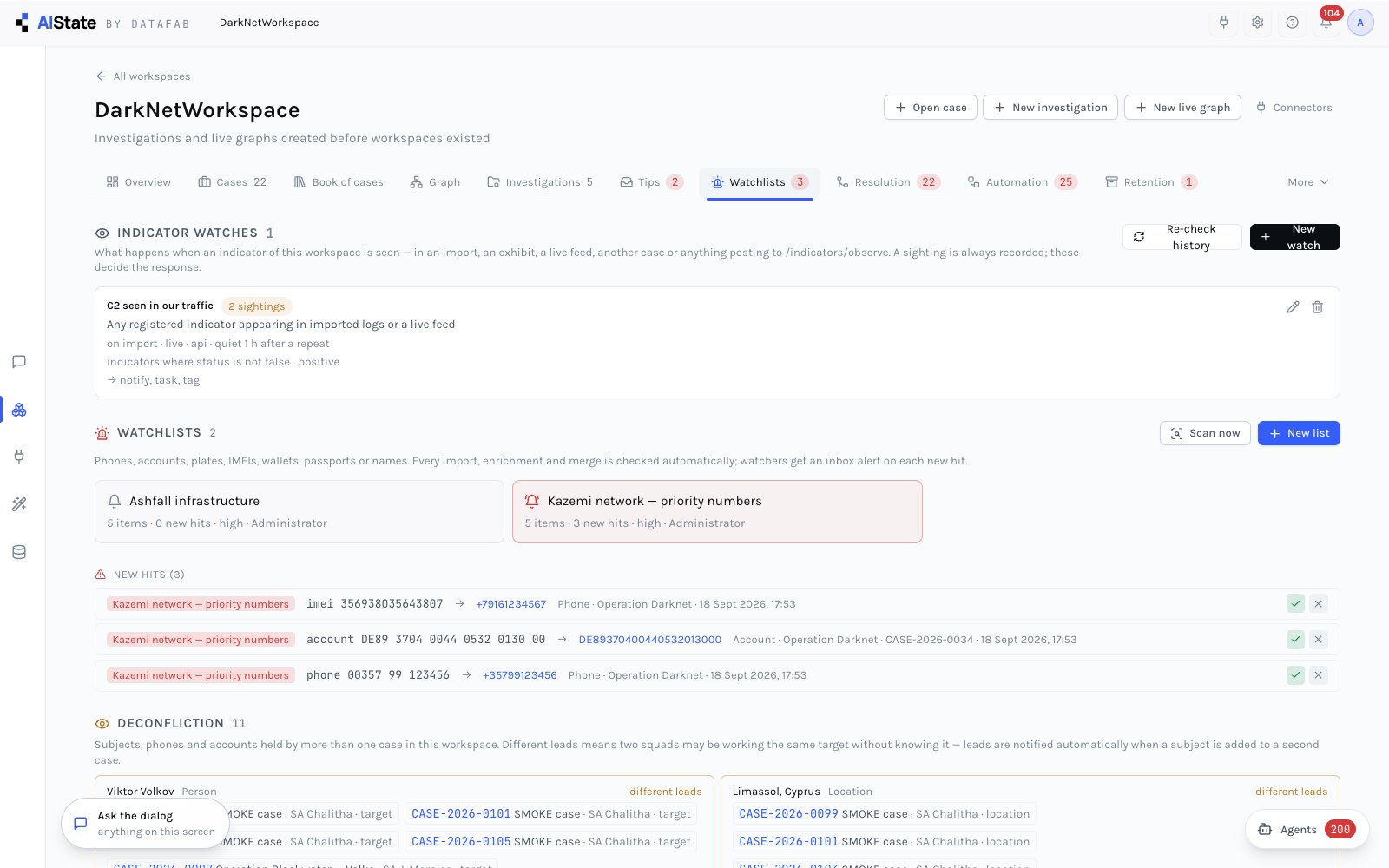Screen dimensions: 1389x868
Task: Go back to All workspaces
Action: click(143, 76)
